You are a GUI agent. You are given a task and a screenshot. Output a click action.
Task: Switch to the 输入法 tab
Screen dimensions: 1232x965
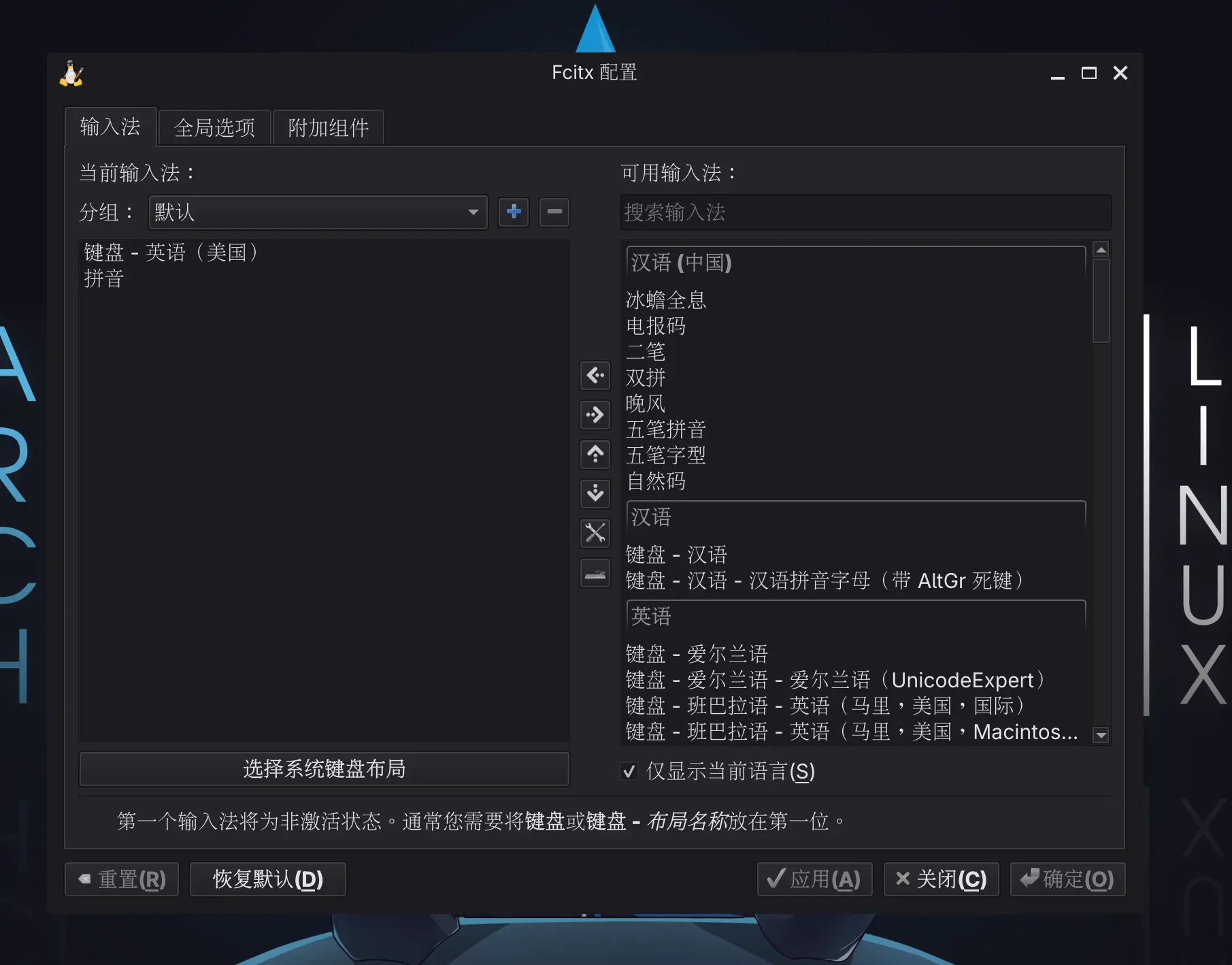(110, 127)
